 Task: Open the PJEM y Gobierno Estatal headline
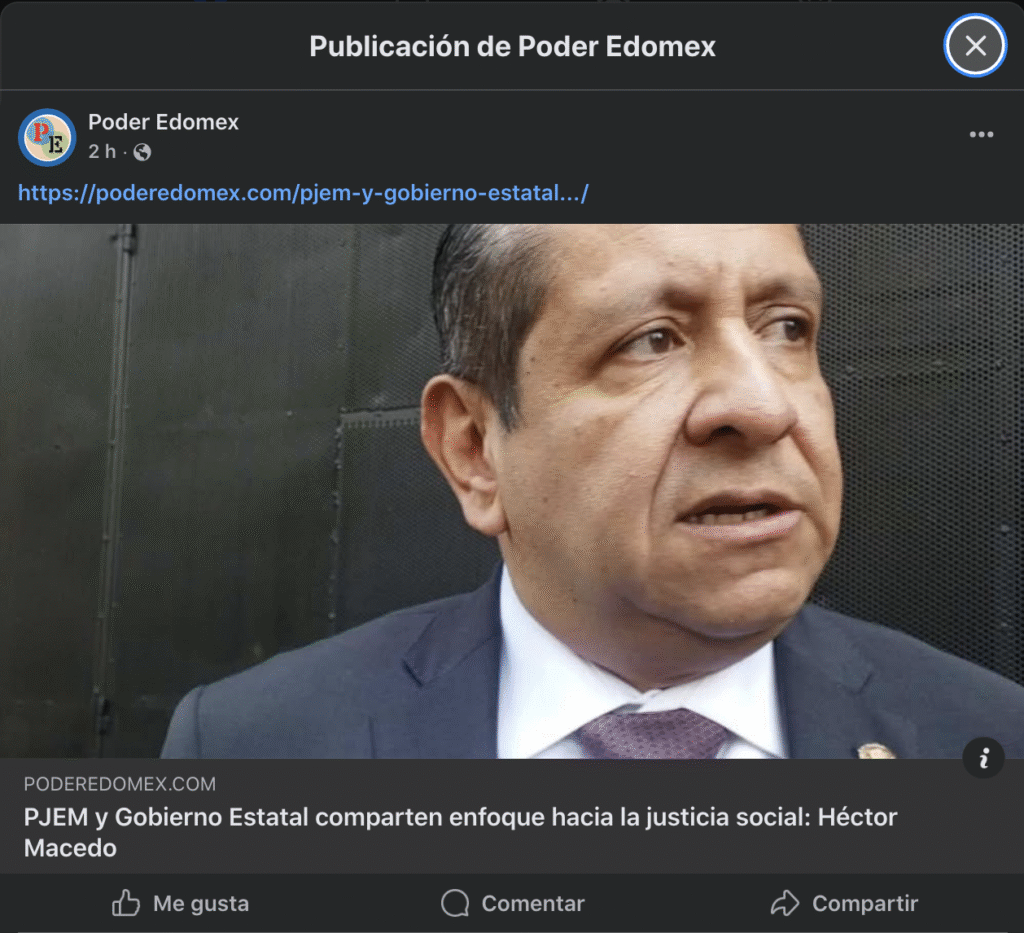(x=460, y=832)
